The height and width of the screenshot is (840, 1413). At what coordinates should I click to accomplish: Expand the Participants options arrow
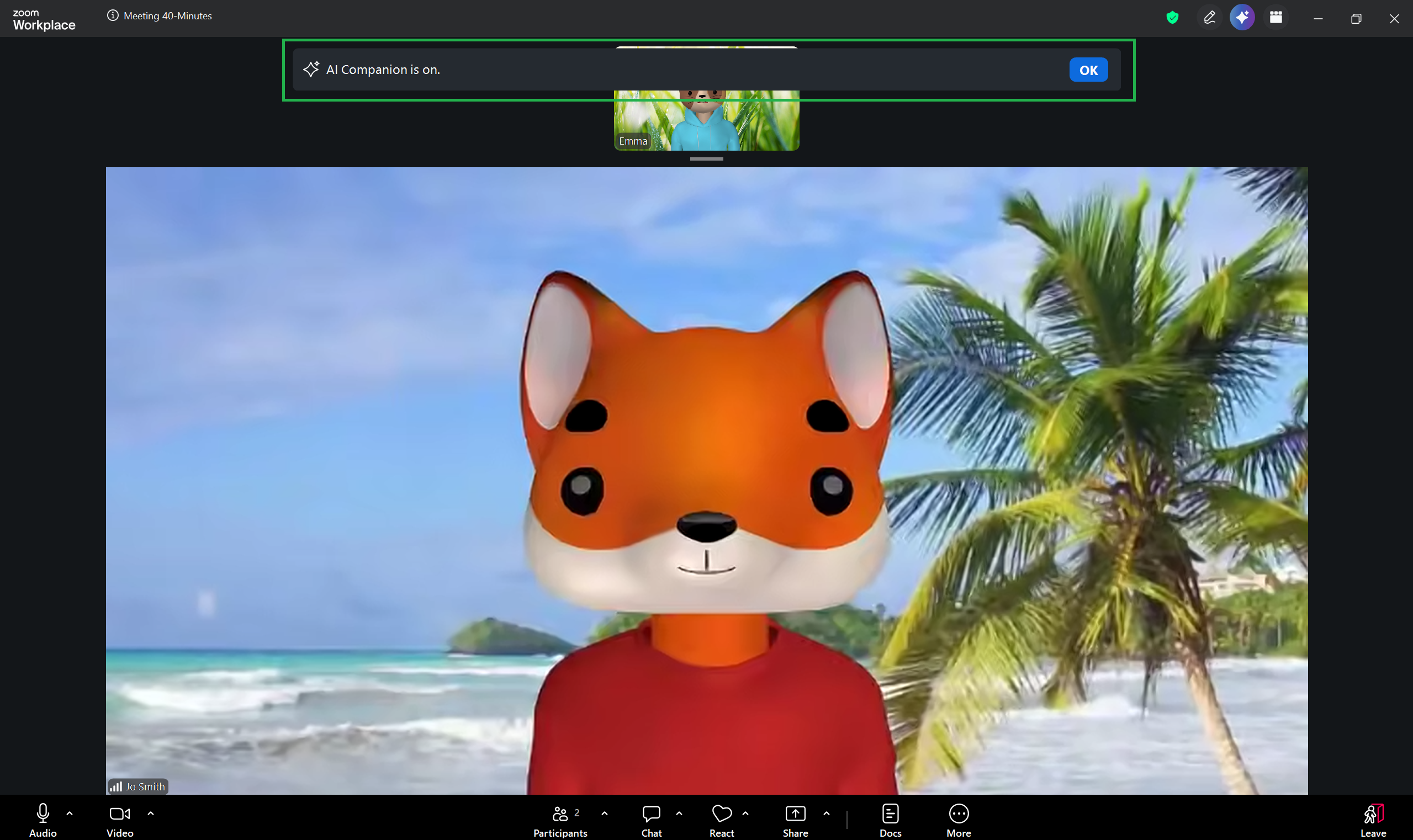click(604, 813)
